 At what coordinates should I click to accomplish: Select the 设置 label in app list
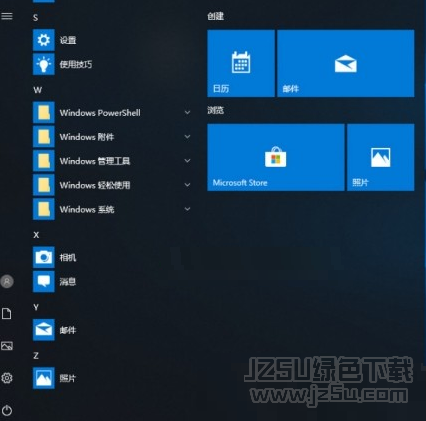click(x=68, y=40)
